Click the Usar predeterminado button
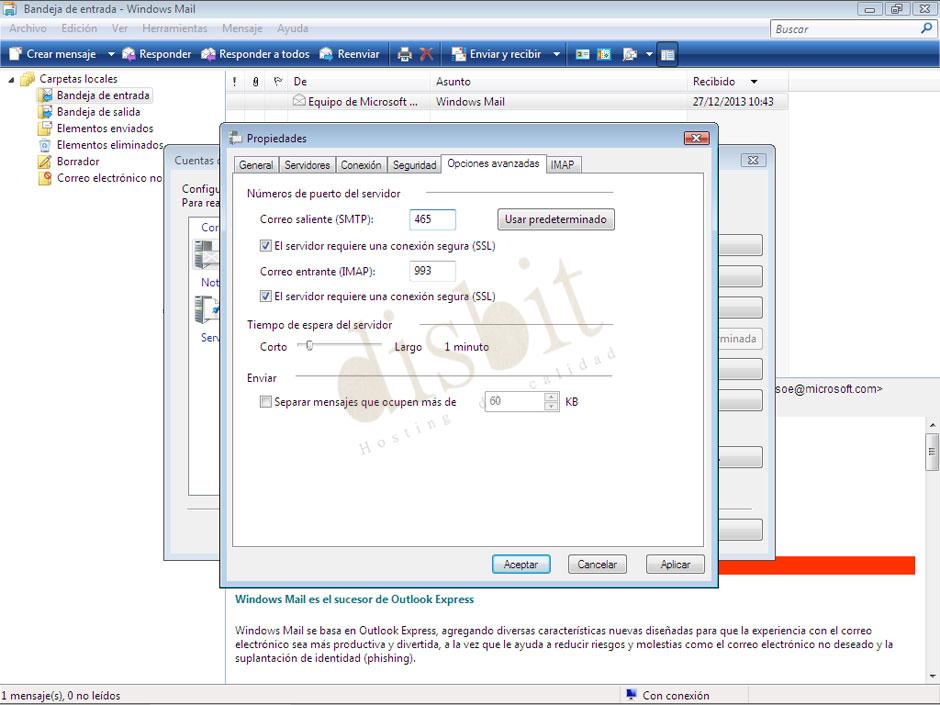This screenshot has height=705, width=940. 555,219
